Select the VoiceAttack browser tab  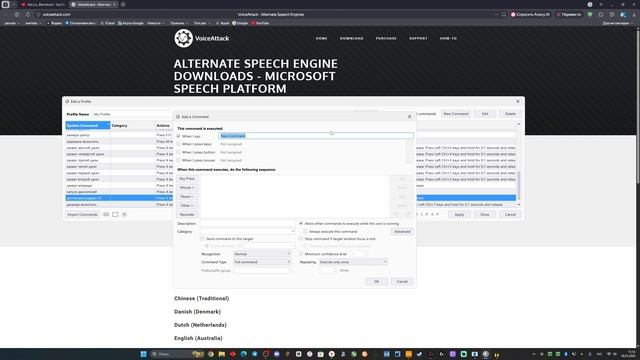[93, 4]
